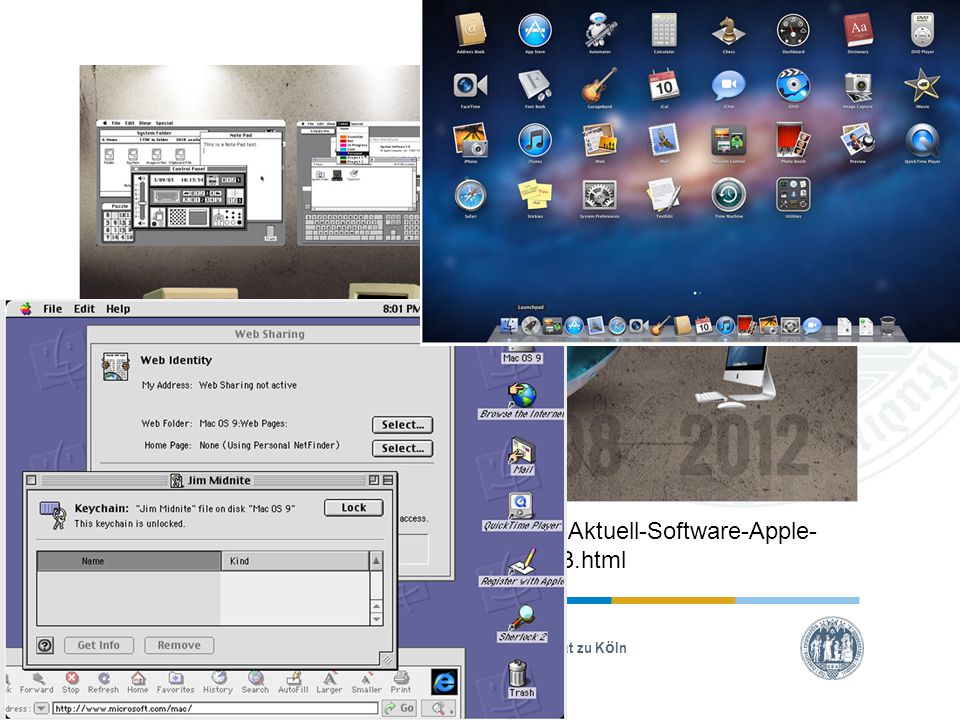Lock the Jim Midnite keychain

coord(353,508)
